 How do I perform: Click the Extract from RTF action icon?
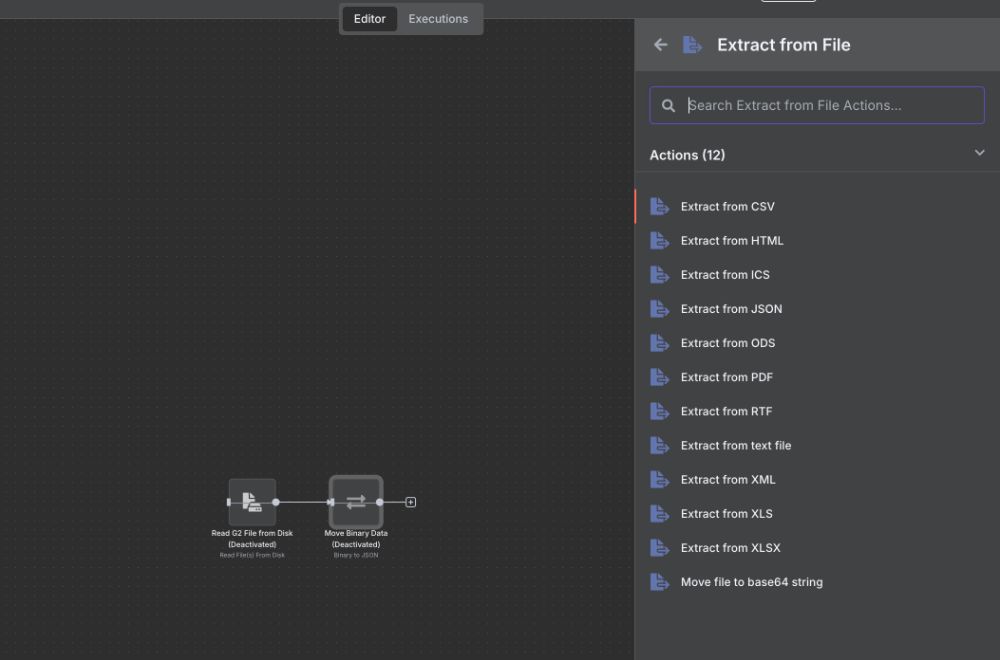(x=659, y=411)
